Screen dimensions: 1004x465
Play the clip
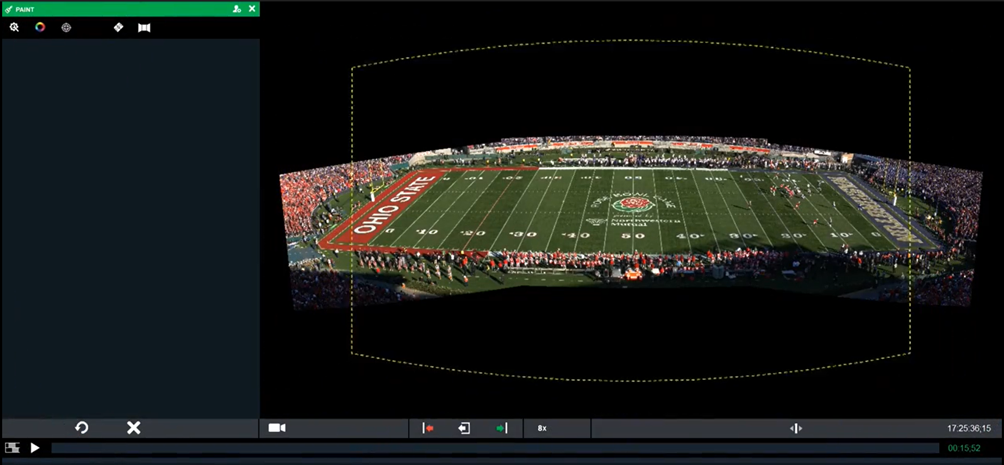click(x=35, y=448)
